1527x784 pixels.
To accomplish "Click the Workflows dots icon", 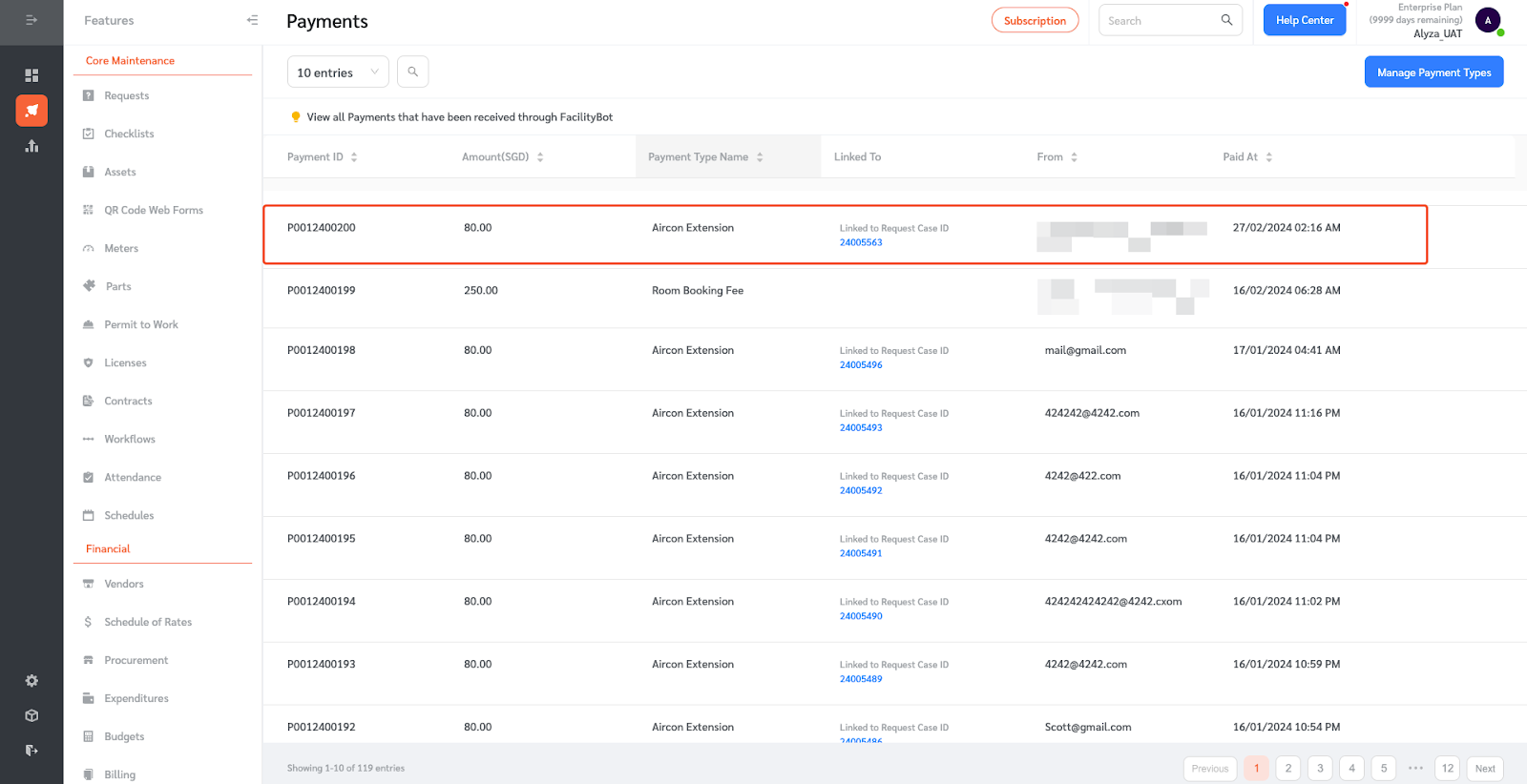I will pyautogui.click(x=89, y=439).
